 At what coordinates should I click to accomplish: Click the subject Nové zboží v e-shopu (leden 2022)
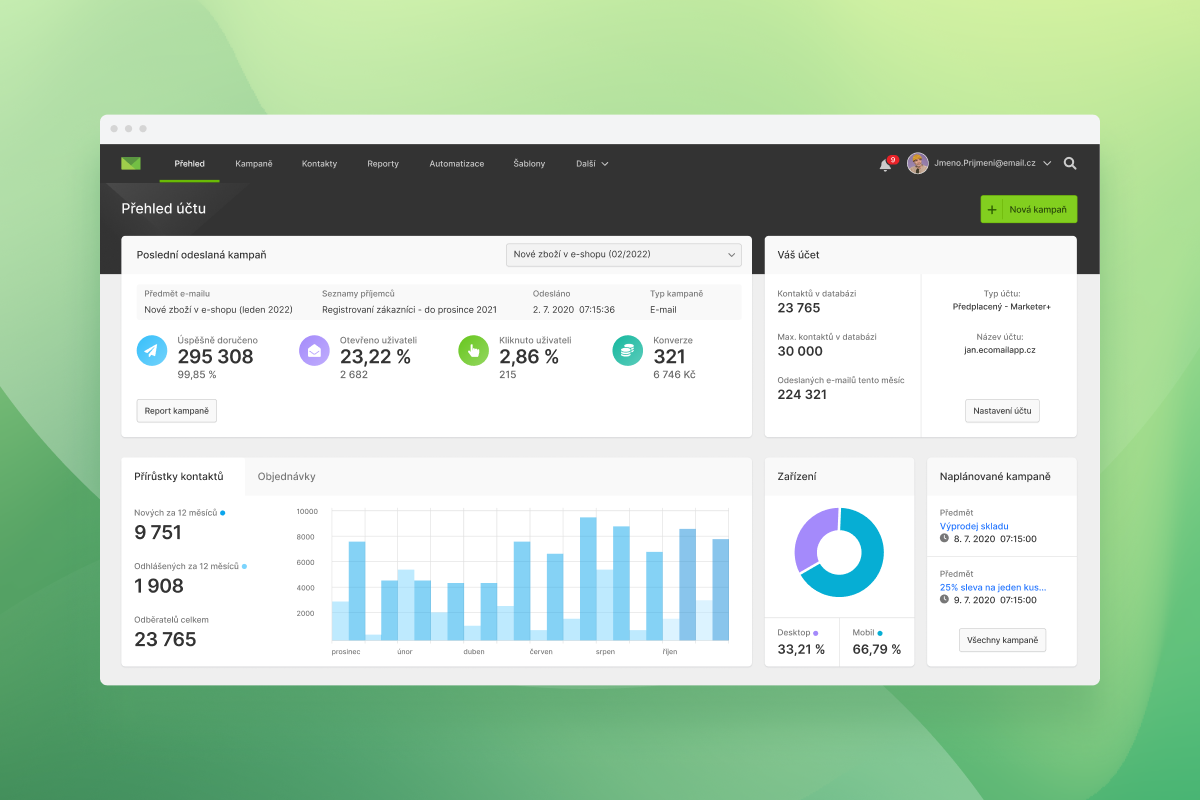[x=218, y=310]
